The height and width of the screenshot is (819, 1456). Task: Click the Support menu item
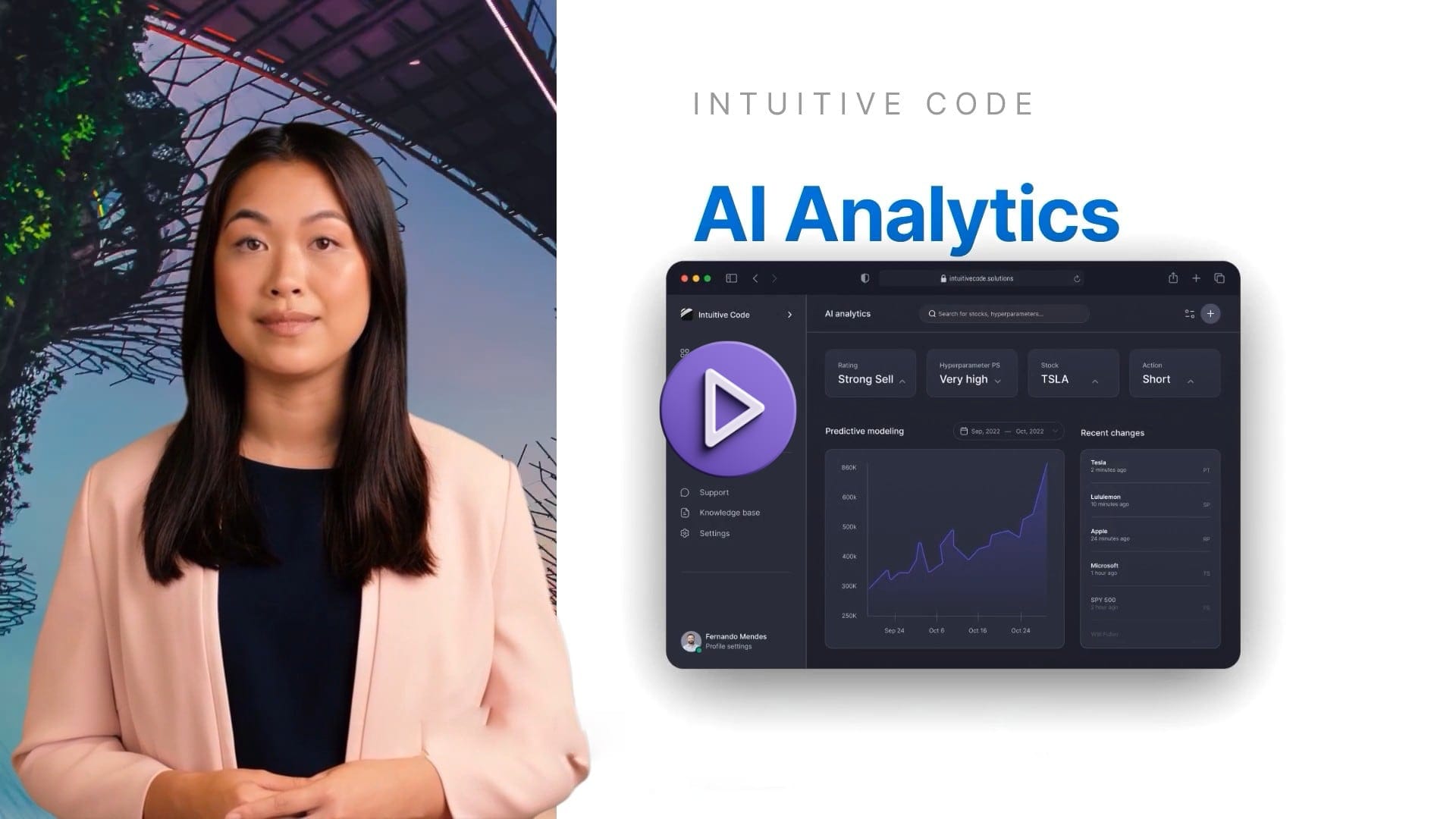coord(713,491)
